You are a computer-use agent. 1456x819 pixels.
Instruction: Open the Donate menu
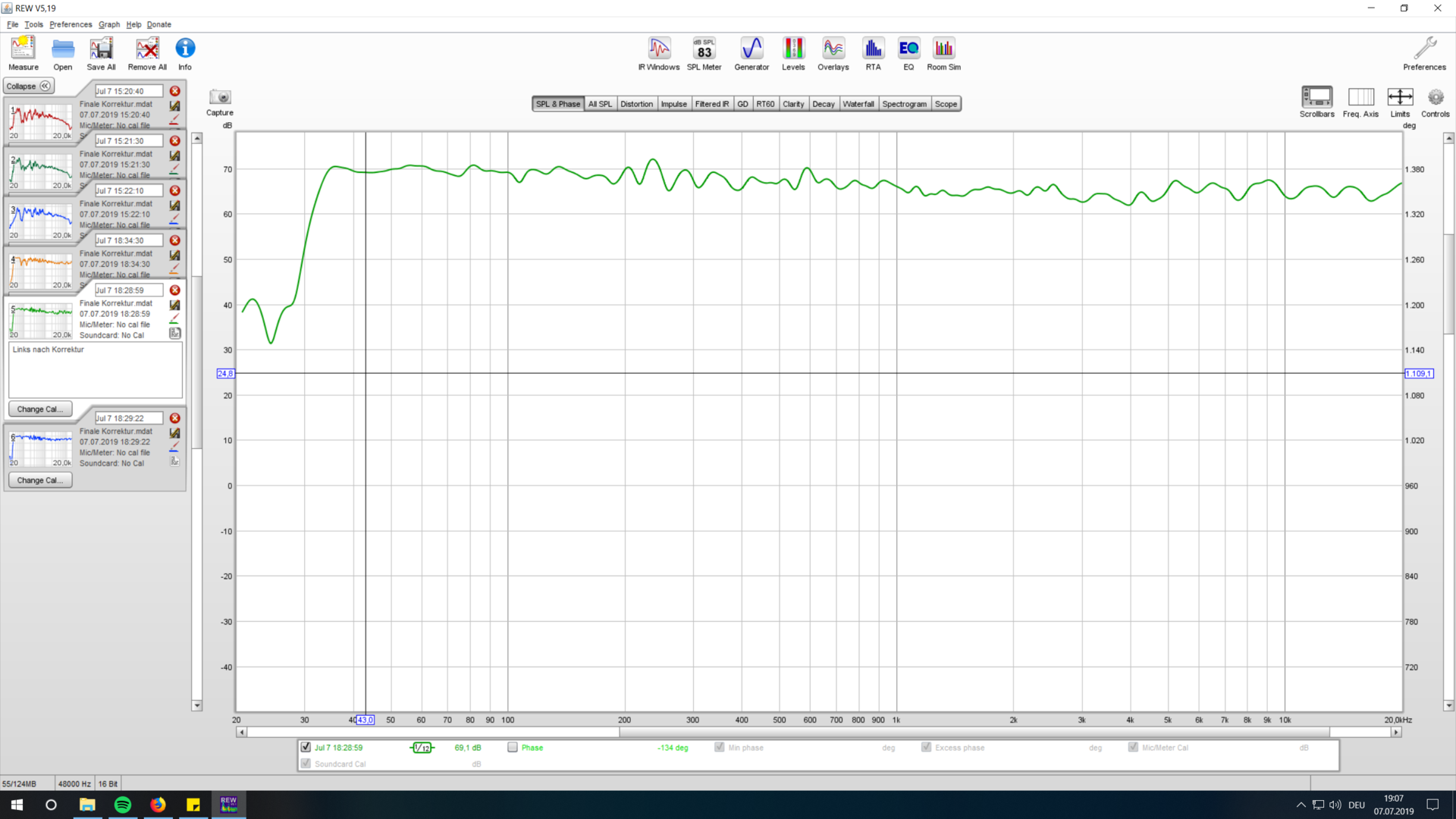(159, 24)
